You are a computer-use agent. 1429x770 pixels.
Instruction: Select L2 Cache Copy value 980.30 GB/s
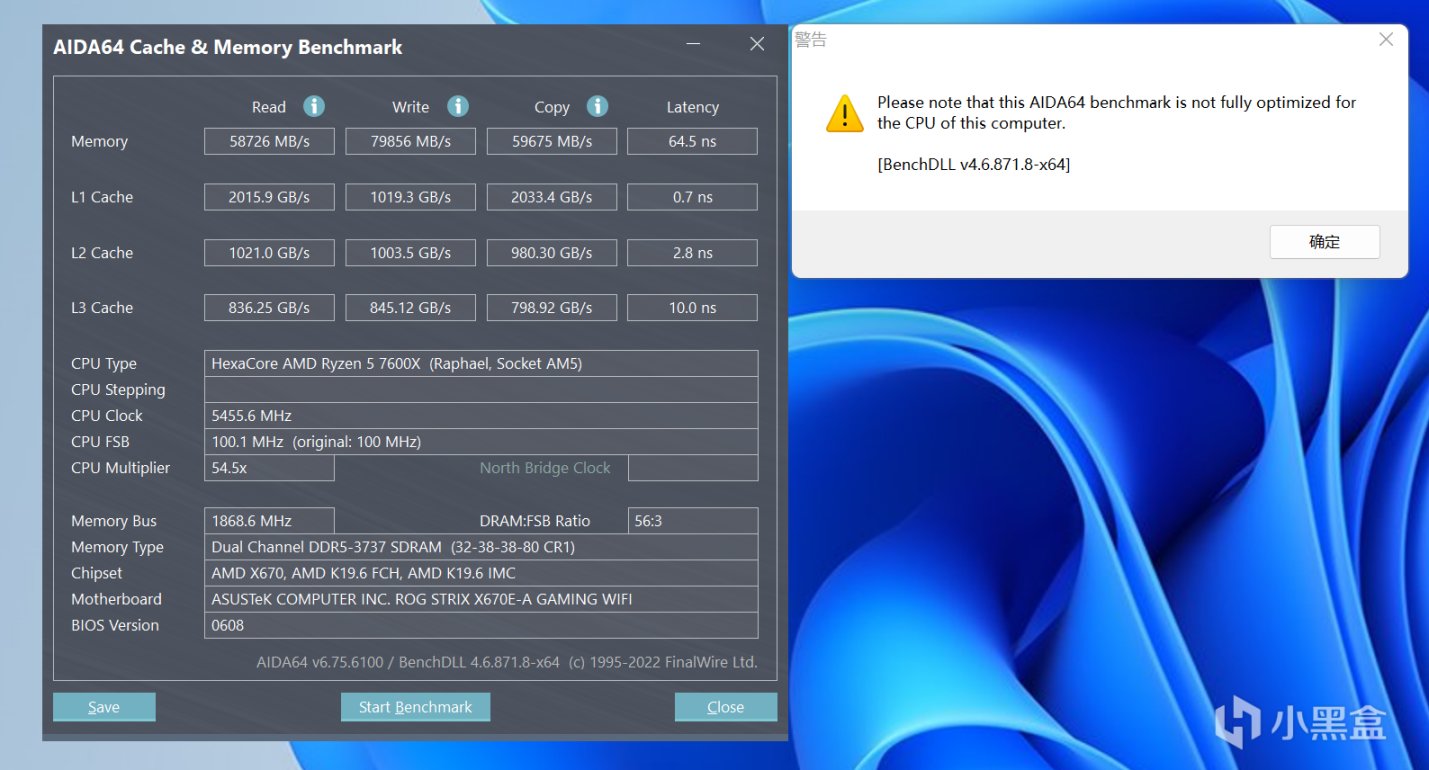552,253
